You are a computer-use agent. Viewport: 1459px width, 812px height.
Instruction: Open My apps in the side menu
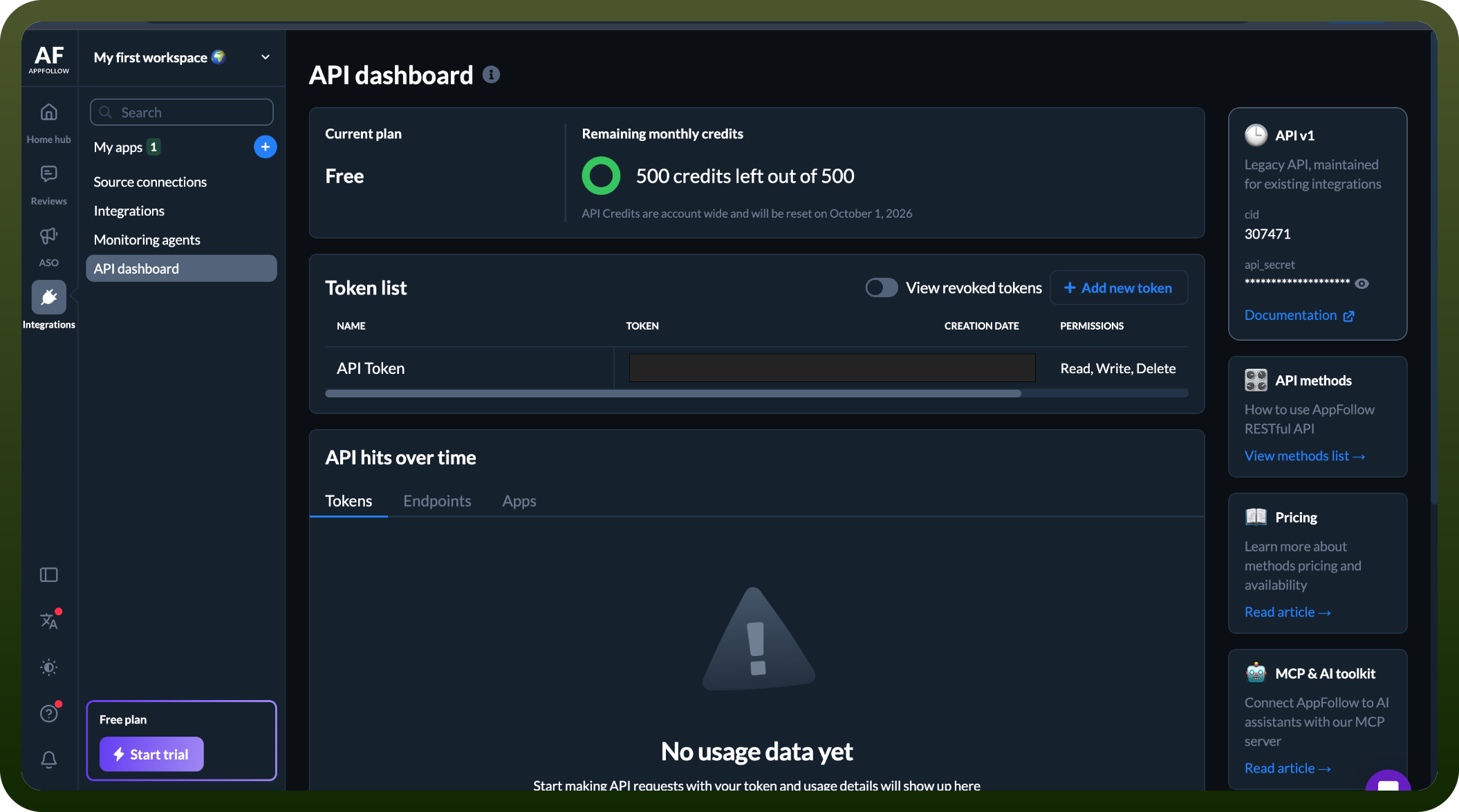pos(118,147)
